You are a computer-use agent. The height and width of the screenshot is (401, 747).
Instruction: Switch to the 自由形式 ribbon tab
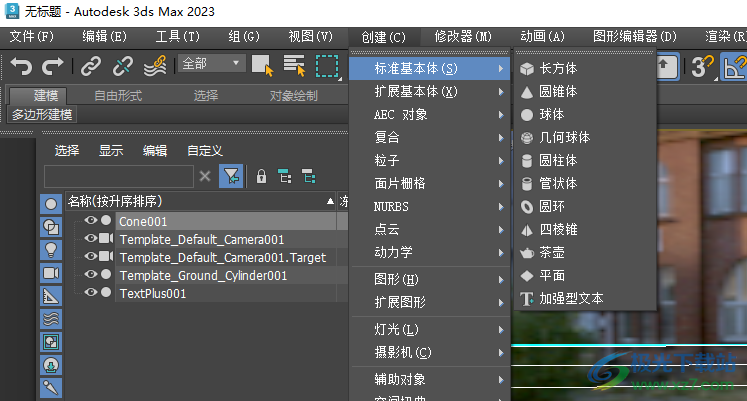[x=118, y=96]
